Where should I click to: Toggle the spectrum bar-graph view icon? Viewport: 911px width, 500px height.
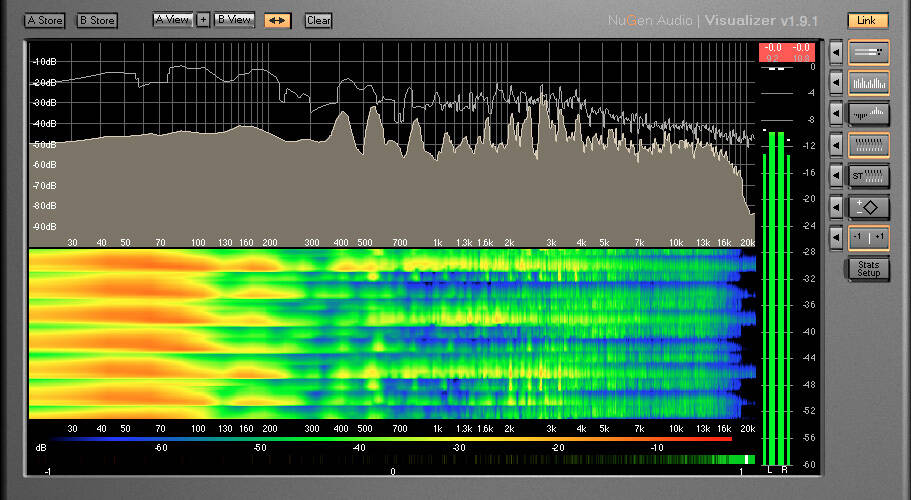click(867, 82)
